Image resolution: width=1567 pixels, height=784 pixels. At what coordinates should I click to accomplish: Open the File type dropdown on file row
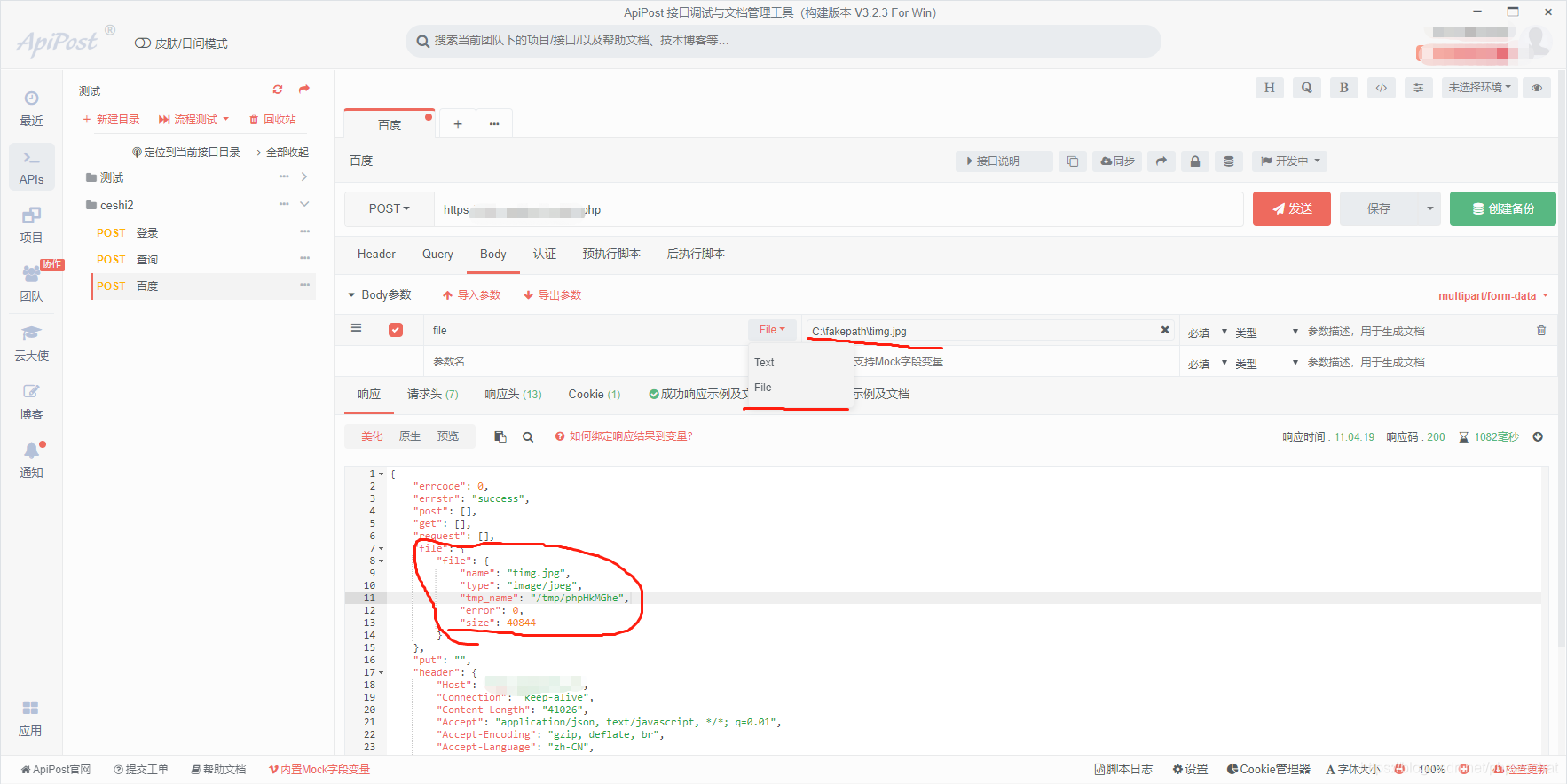click(772, 330)
